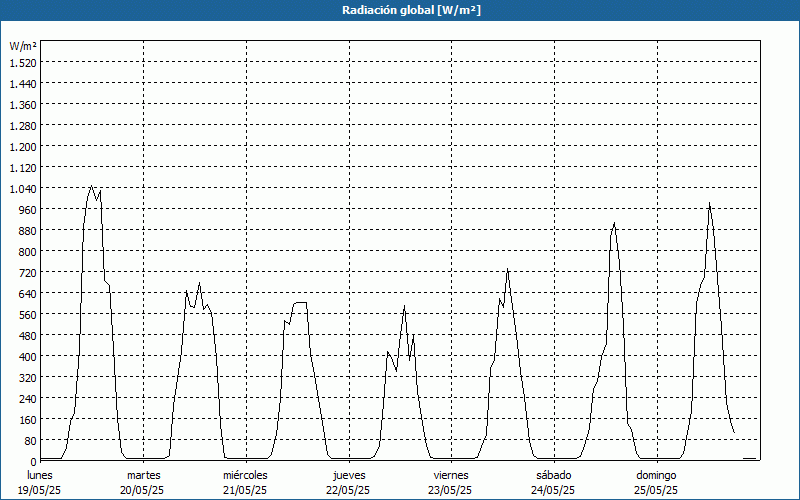The height and width of the screenshot is (500, 800).
Task: Click the 19/05/25 date label
Action: pos(39,491)
